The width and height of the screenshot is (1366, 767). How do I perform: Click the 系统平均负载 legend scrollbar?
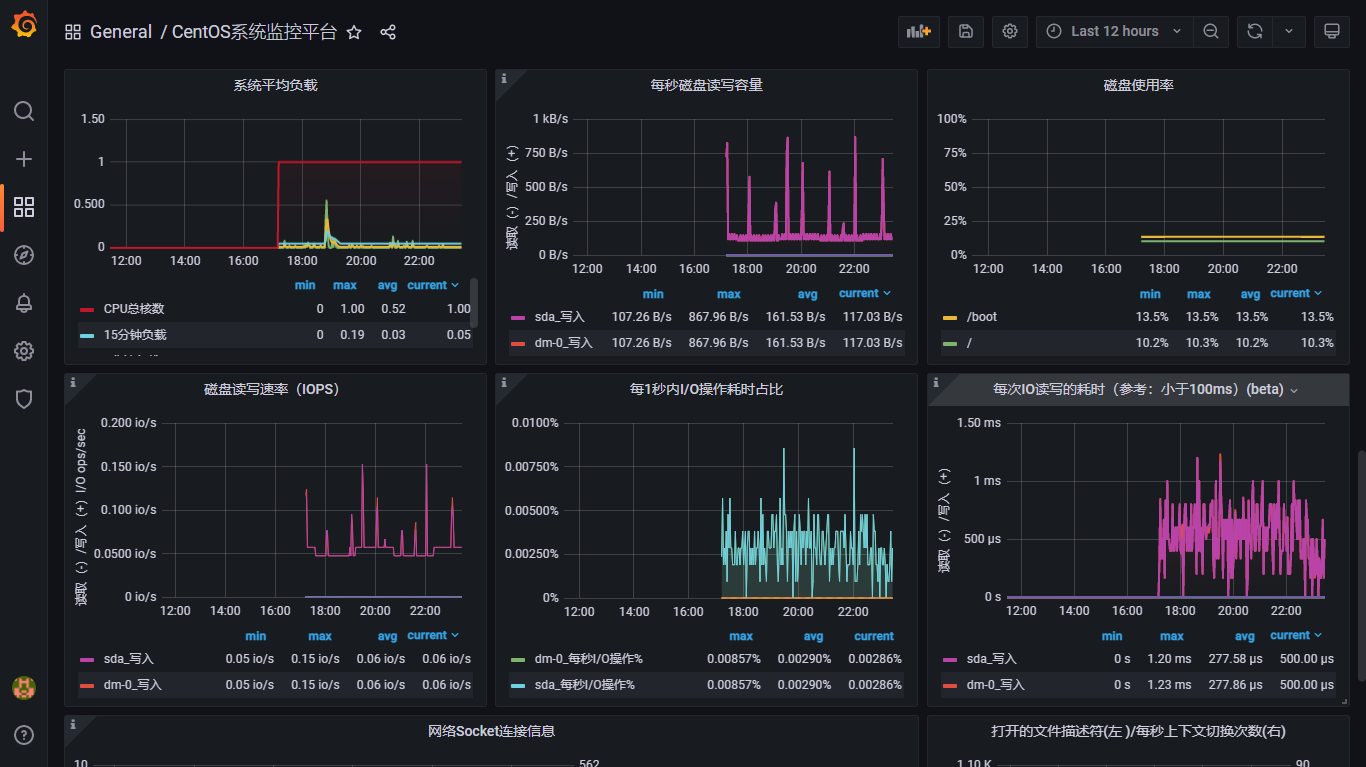[474, 301]
